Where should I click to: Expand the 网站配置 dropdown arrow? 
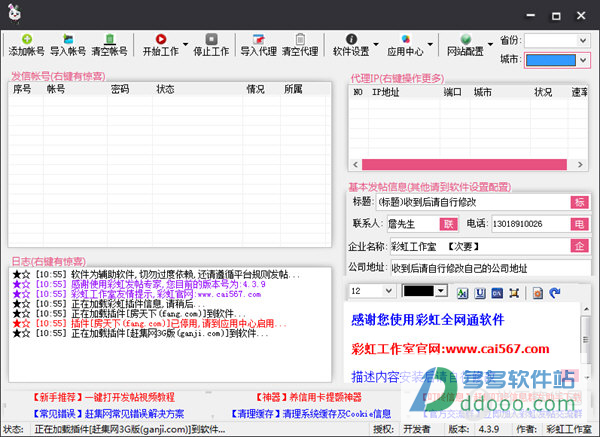pyautogui.click(x=490, y=44)
